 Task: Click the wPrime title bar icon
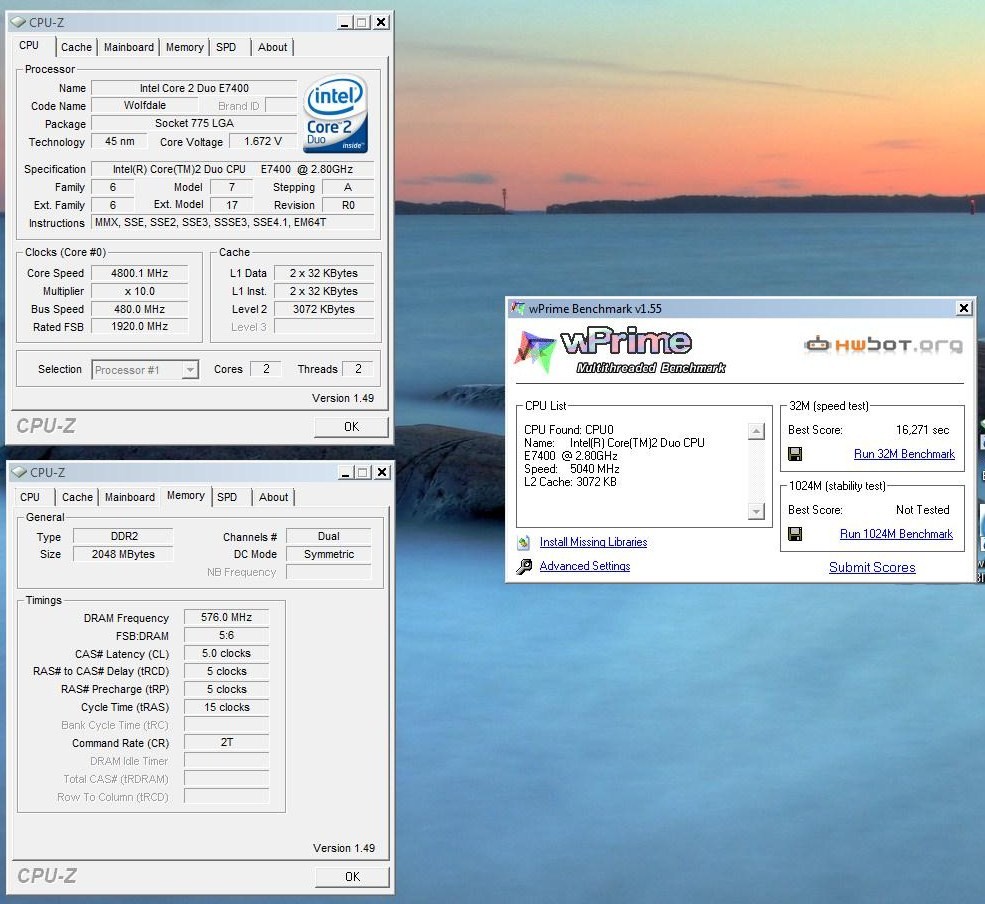click(518, 308)
